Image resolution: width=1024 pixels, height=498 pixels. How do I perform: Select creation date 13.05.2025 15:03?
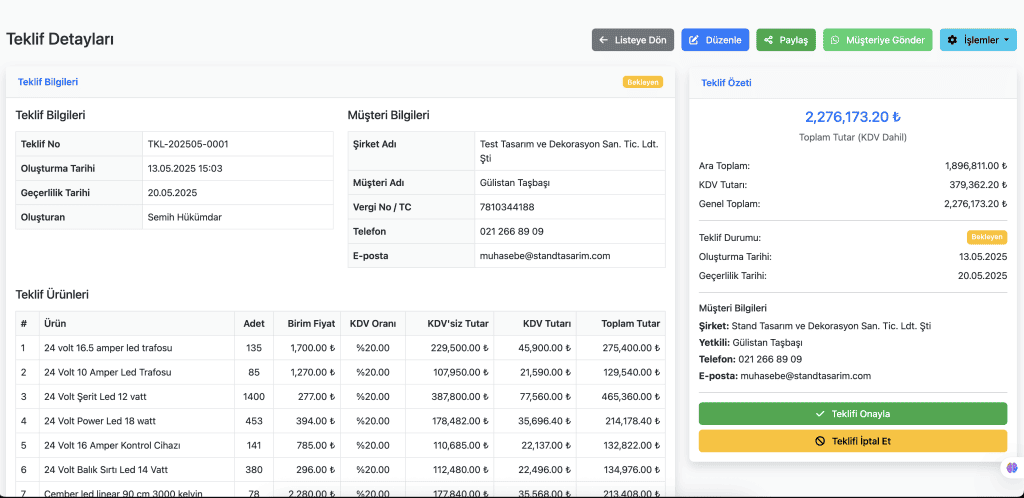[185, 168]
